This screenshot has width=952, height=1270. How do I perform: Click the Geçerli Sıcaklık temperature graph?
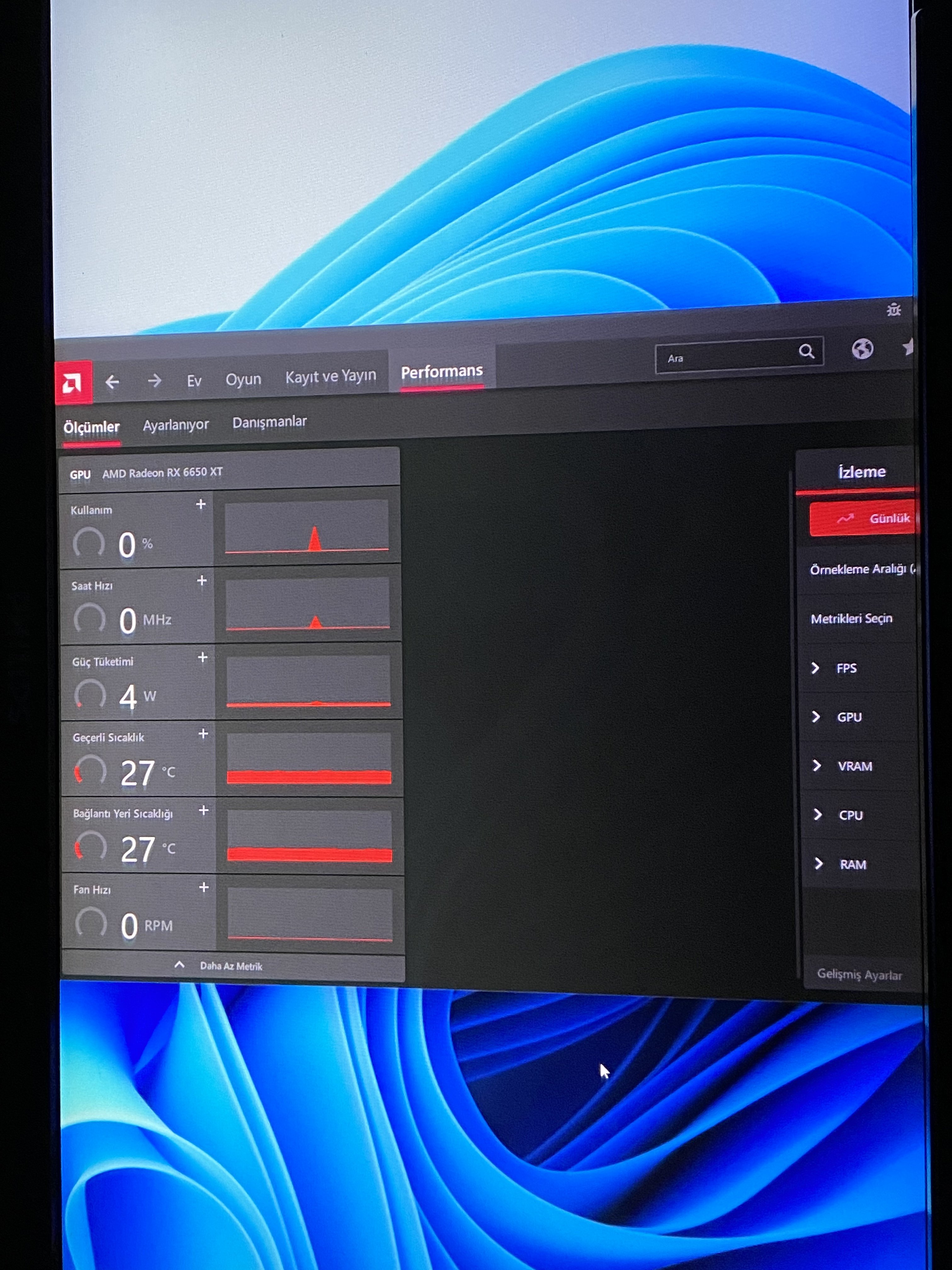309,758
